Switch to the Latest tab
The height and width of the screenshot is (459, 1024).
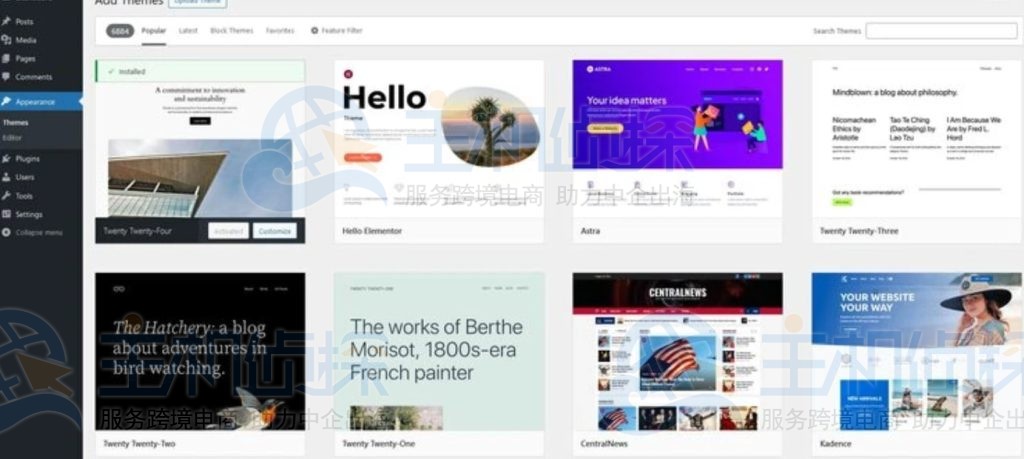188,31
